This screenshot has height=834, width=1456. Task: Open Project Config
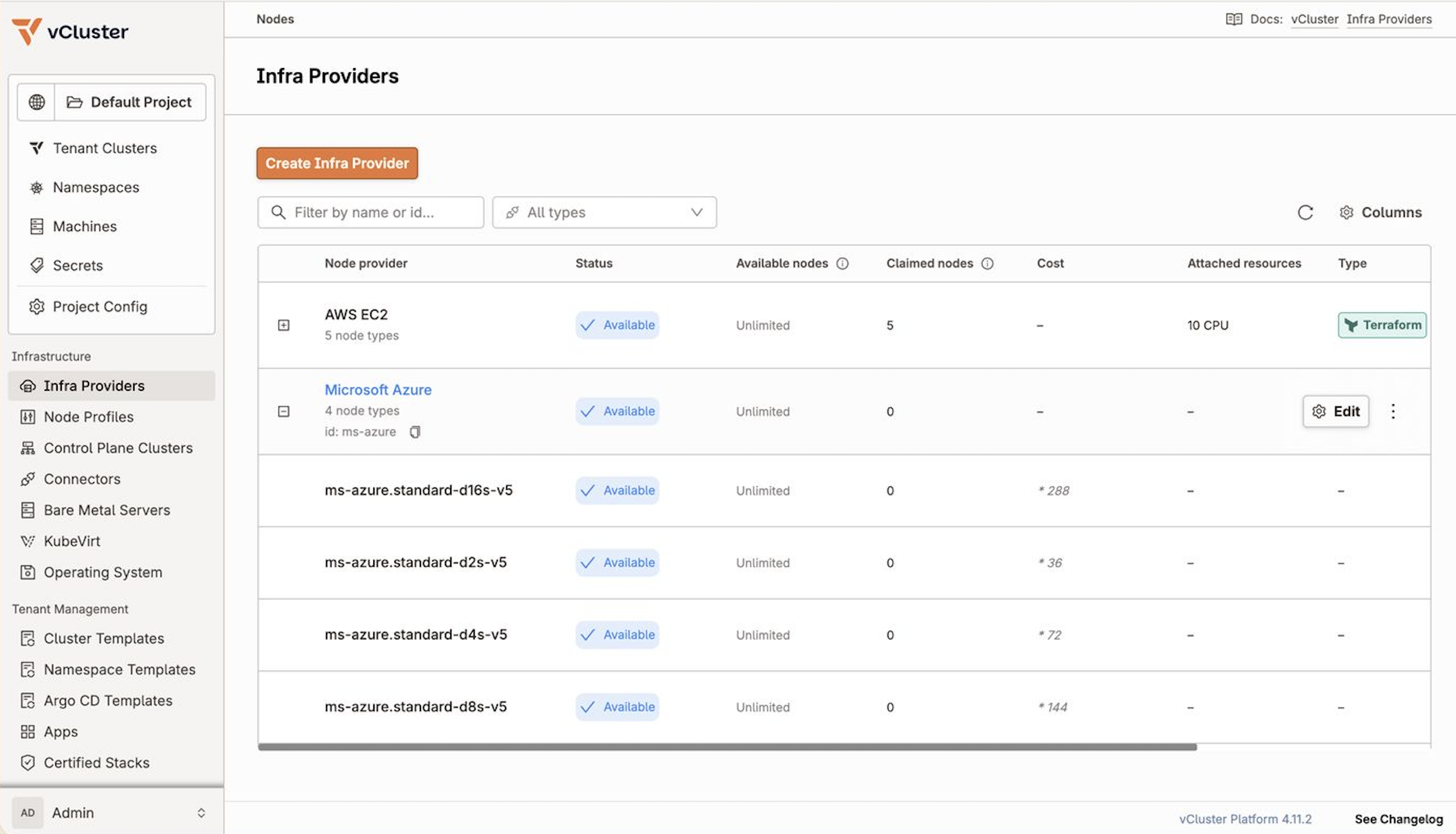coord(111,306)
